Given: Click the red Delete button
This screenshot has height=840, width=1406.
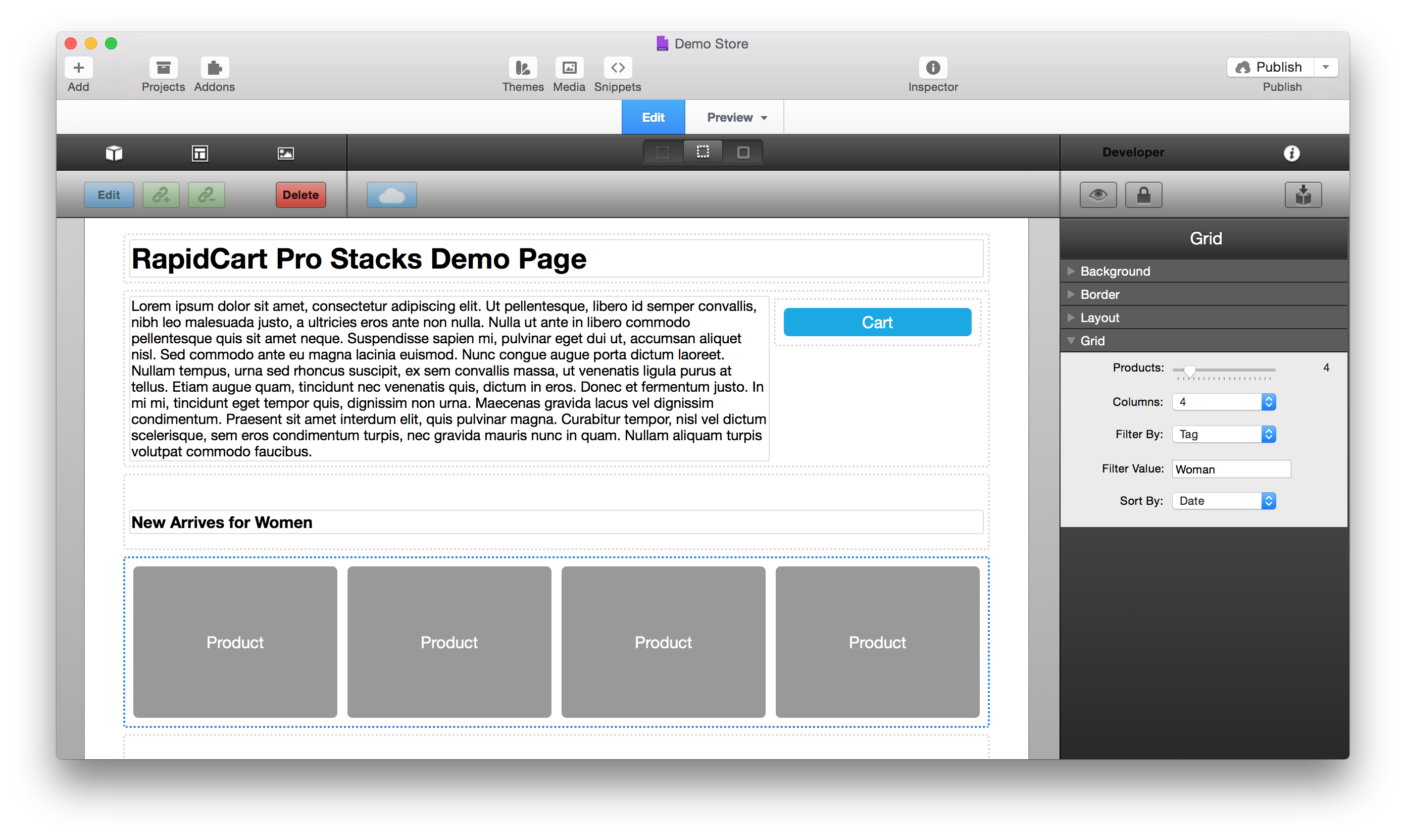Looking at the screenshot, I should tap(300, 195).
